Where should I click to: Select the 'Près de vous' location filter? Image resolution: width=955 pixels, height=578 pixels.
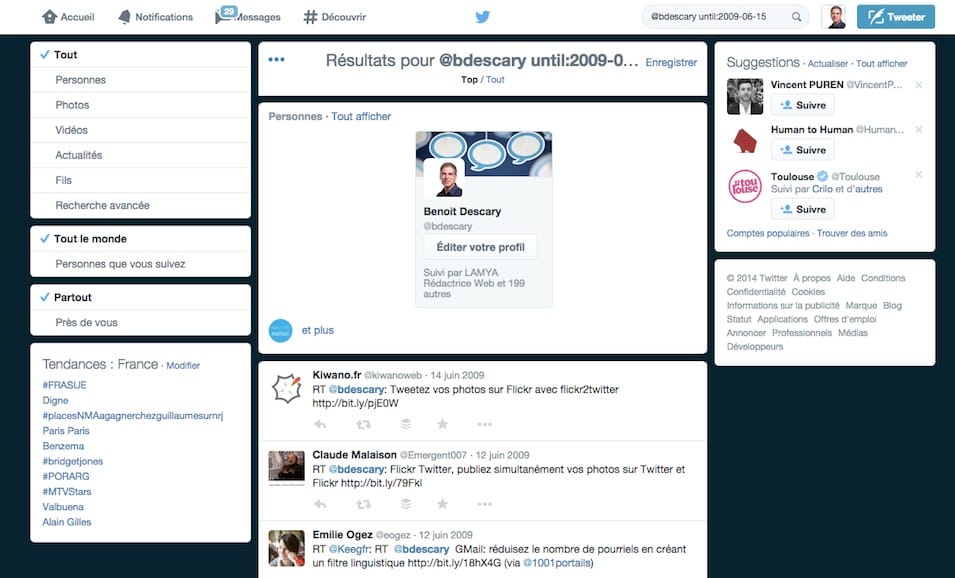86,322
